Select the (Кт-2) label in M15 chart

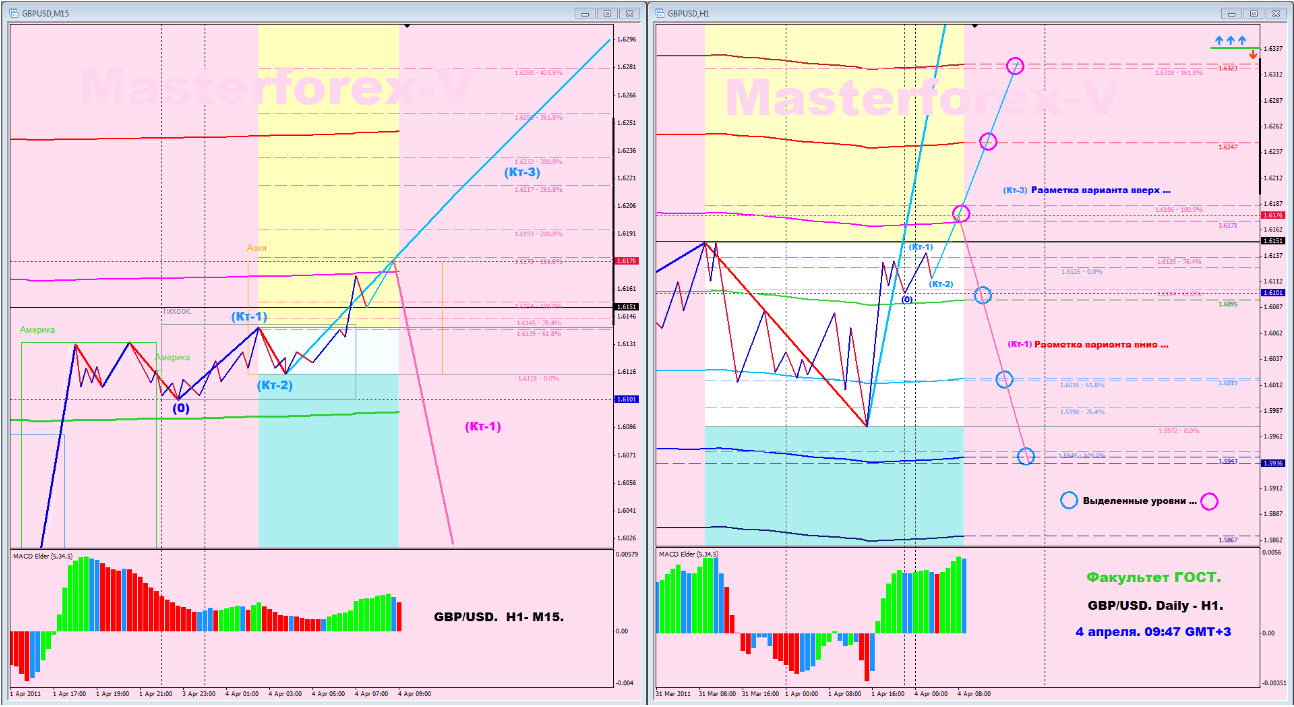coord(275,385)
